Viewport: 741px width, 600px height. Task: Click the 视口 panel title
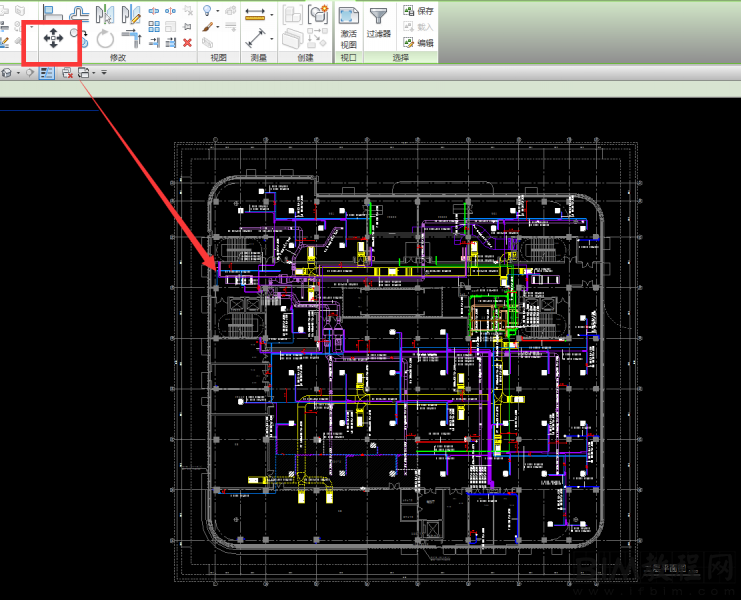349,58
